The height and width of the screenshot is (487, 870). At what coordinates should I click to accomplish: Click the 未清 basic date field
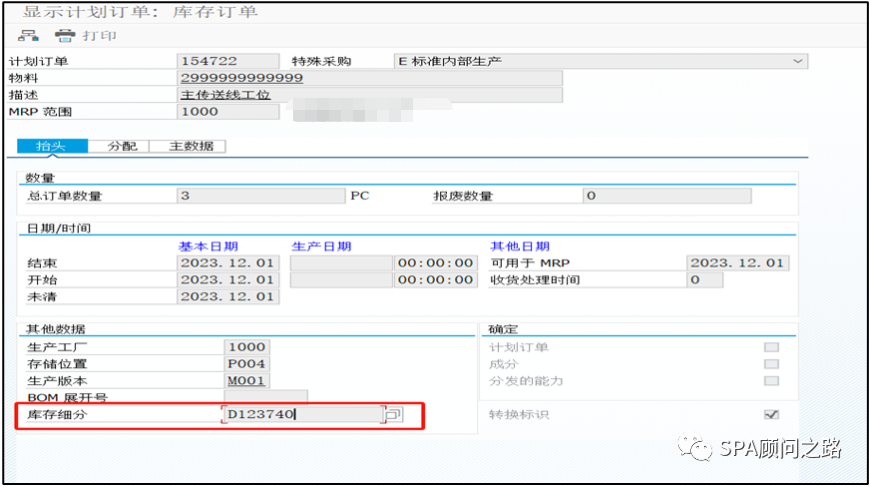(x=228, y=297)
